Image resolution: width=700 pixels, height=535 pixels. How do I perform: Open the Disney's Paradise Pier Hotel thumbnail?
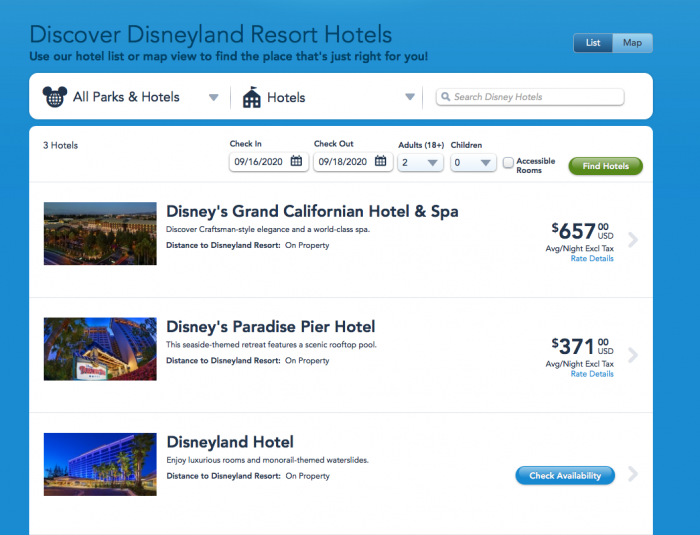point(100,349)
